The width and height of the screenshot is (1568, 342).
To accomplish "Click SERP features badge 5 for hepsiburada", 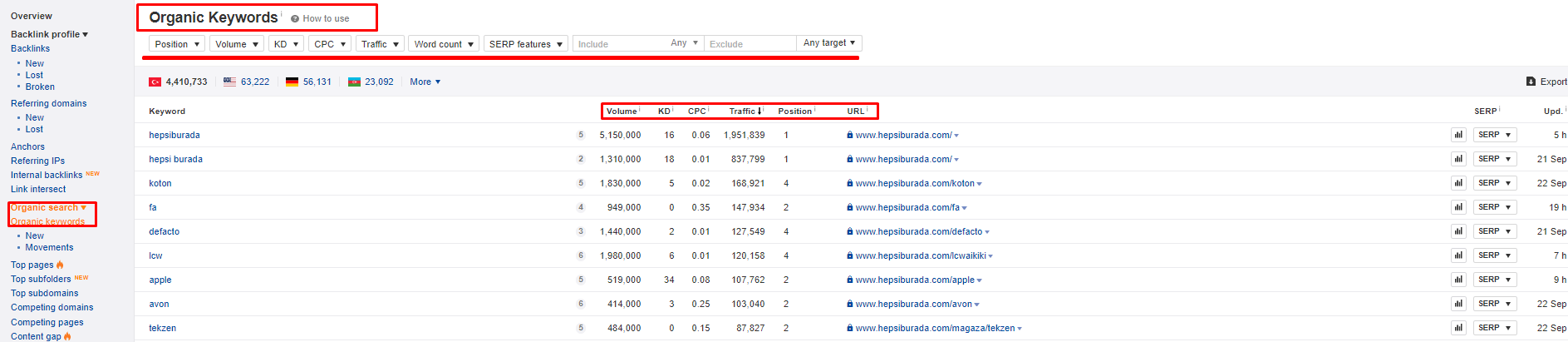I will click(581, 135).
